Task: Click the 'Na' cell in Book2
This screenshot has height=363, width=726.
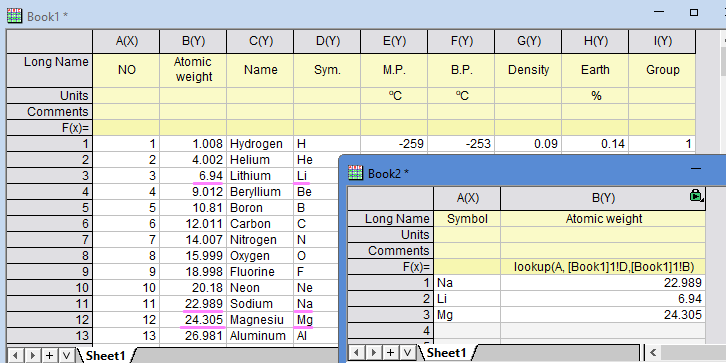Action: [x=467, y=283]
